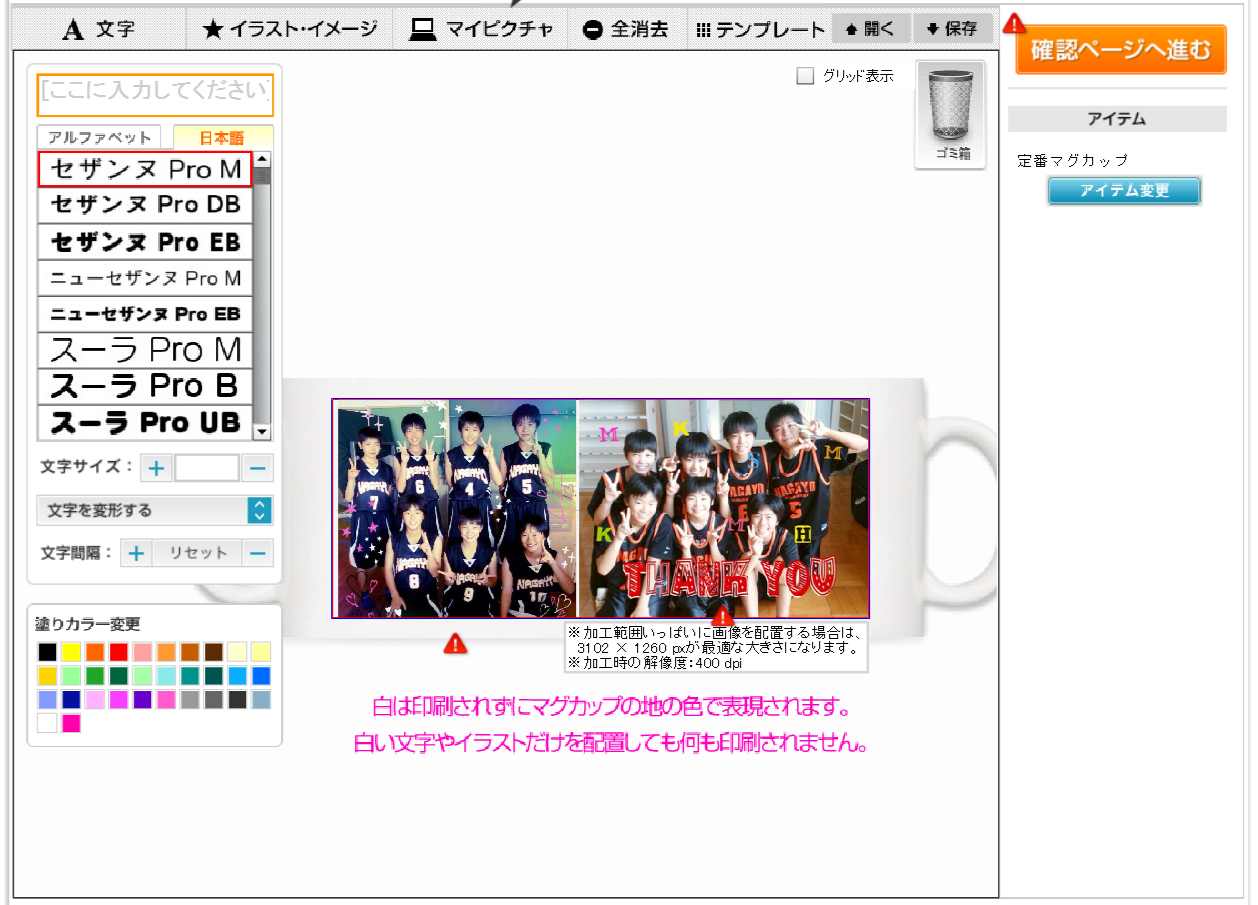Switch to the 日本語 font tab
The height and width of the screenshot is (905, 1258).
click(x=222, y=138)
